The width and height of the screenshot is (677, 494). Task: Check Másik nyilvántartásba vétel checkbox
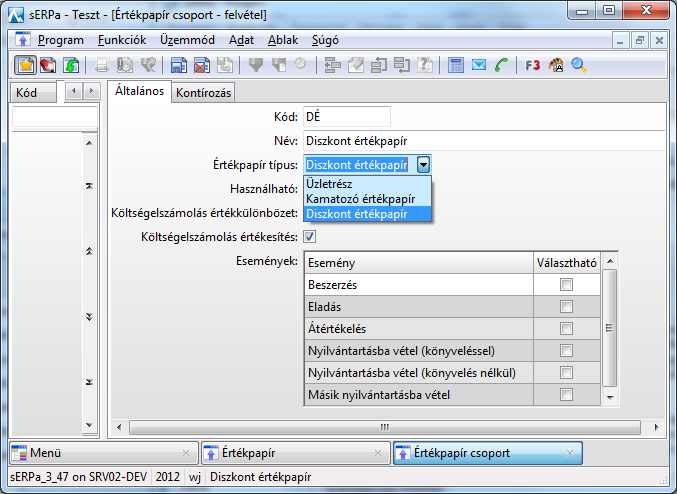(x=566, y=395)
